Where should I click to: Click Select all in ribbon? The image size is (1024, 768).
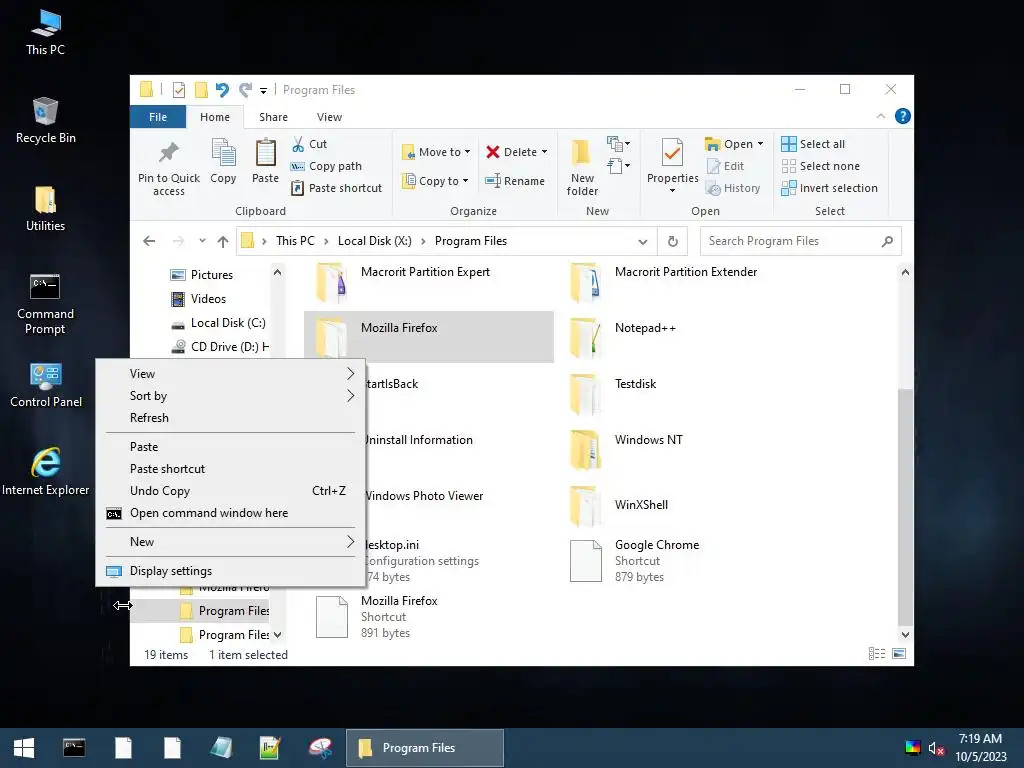(813, 144)
